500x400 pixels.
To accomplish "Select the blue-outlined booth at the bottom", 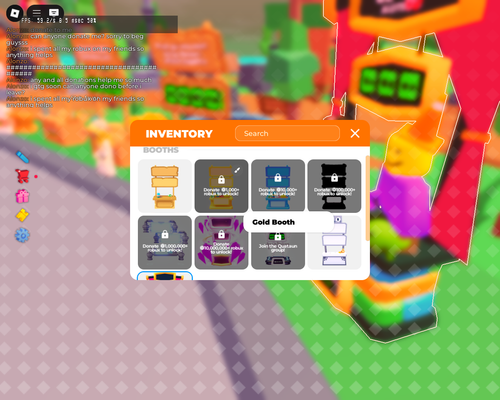I will pos(165,276).
